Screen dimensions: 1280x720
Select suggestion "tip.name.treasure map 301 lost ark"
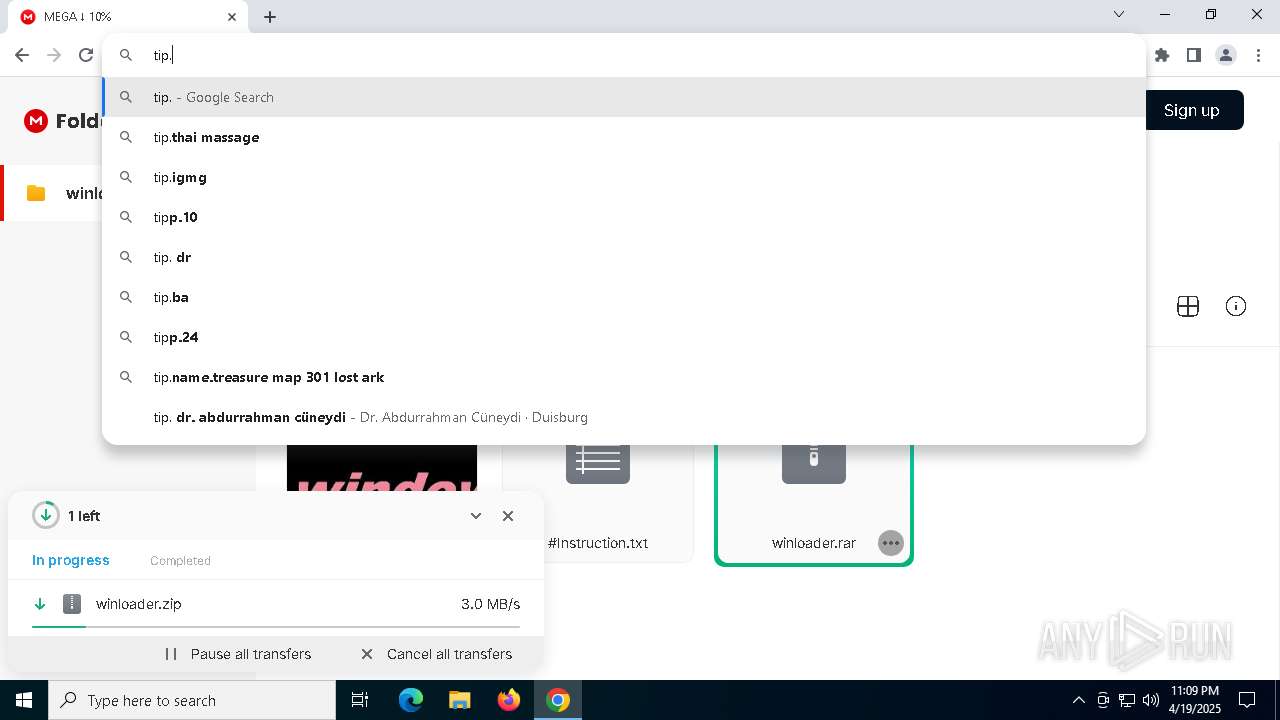pos(624,377)
